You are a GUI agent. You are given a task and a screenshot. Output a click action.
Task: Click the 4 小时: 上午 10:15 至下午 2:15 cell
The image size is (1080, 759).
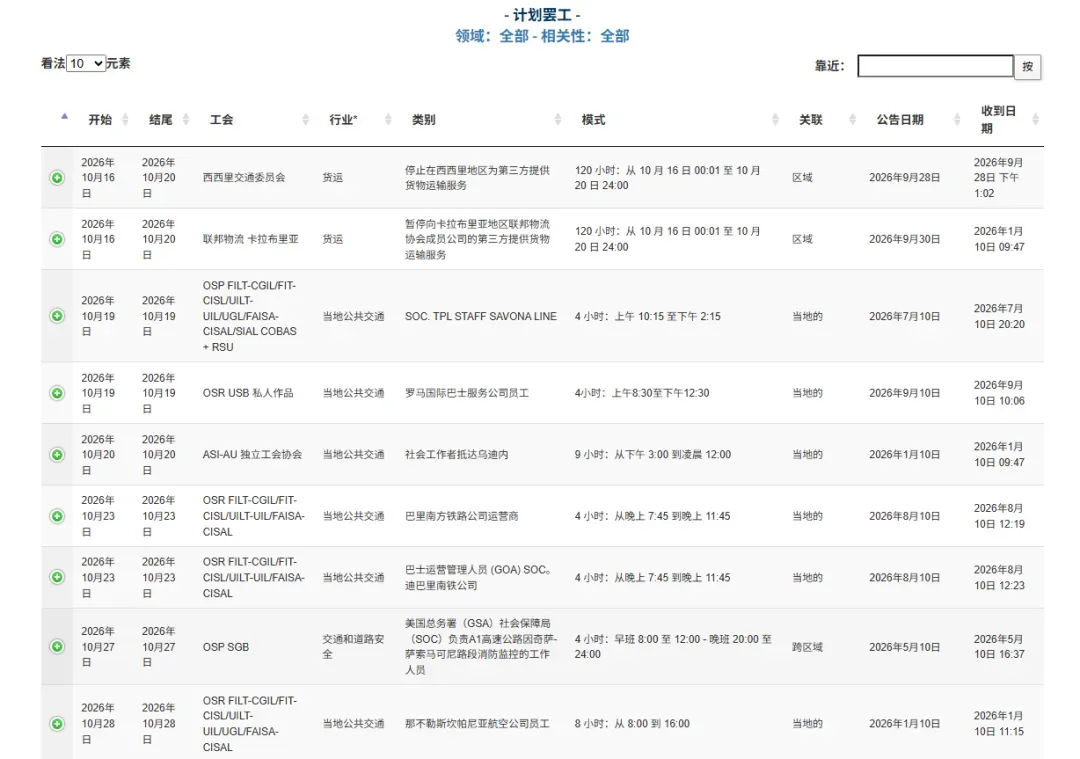click(x=647, y=316)
